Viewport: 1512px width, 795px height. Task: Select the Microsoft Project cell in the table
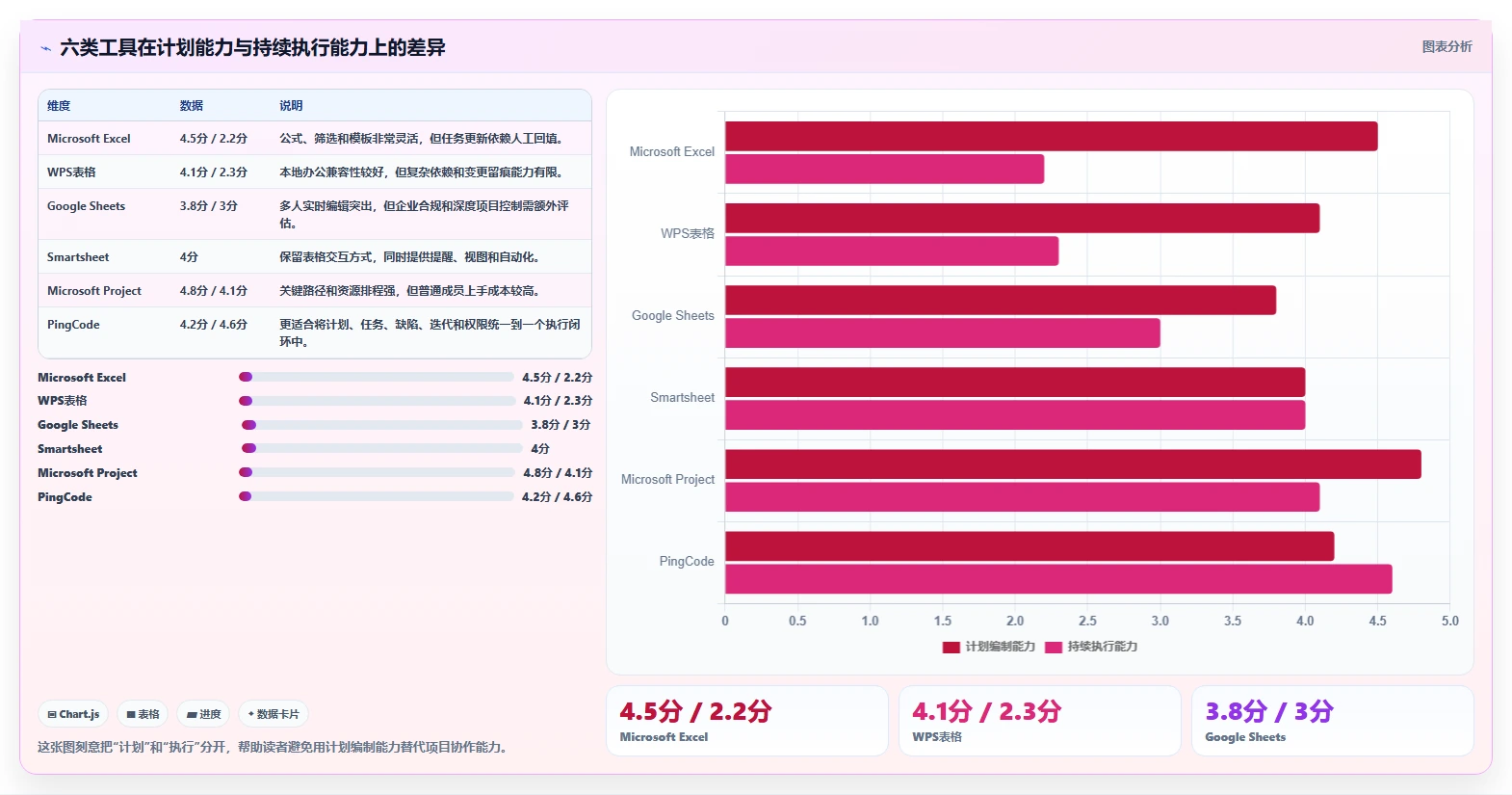click(x=94, y=291)
